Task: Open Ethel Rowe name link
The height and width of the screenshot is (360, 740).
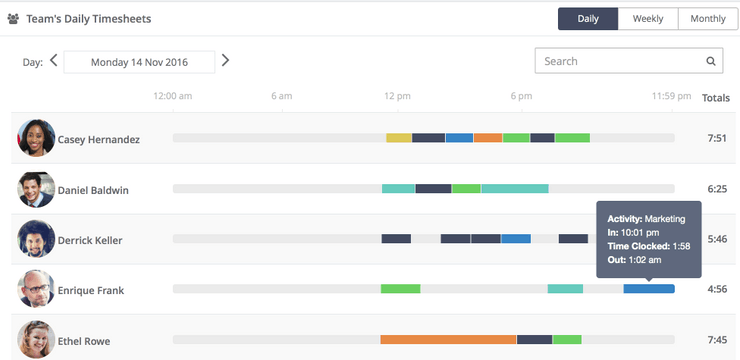Action: (x=84, y=341)
